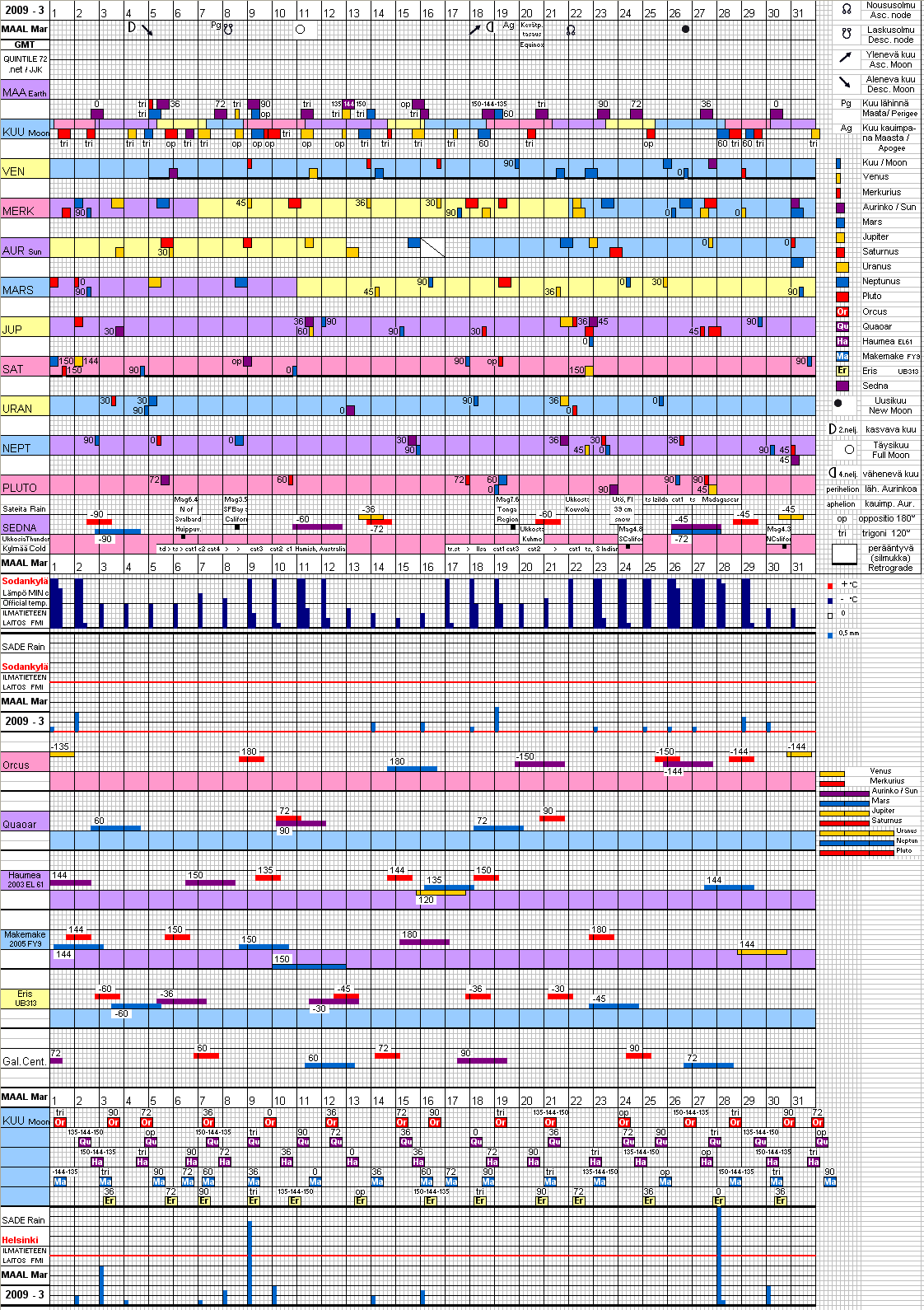Pick the red Pluto swatch in the legend

coord(842,297)
